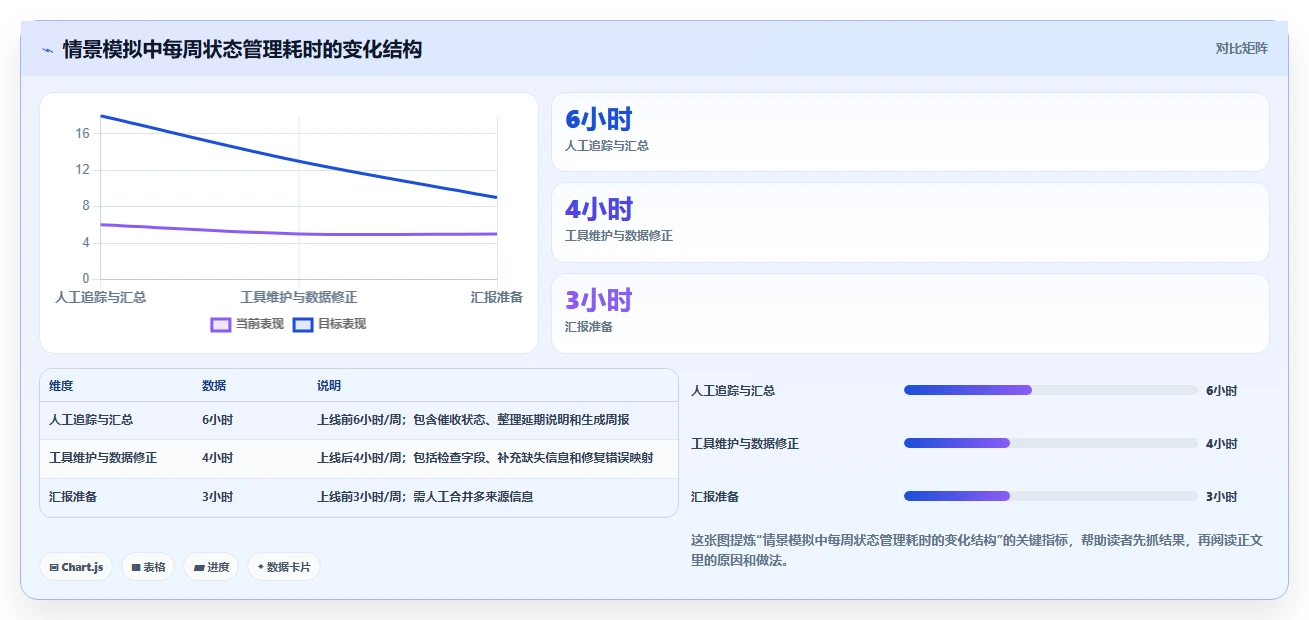The image size is (1309, 620).
Task: Click description starting 上线后4小时/周
Action: 485,458
